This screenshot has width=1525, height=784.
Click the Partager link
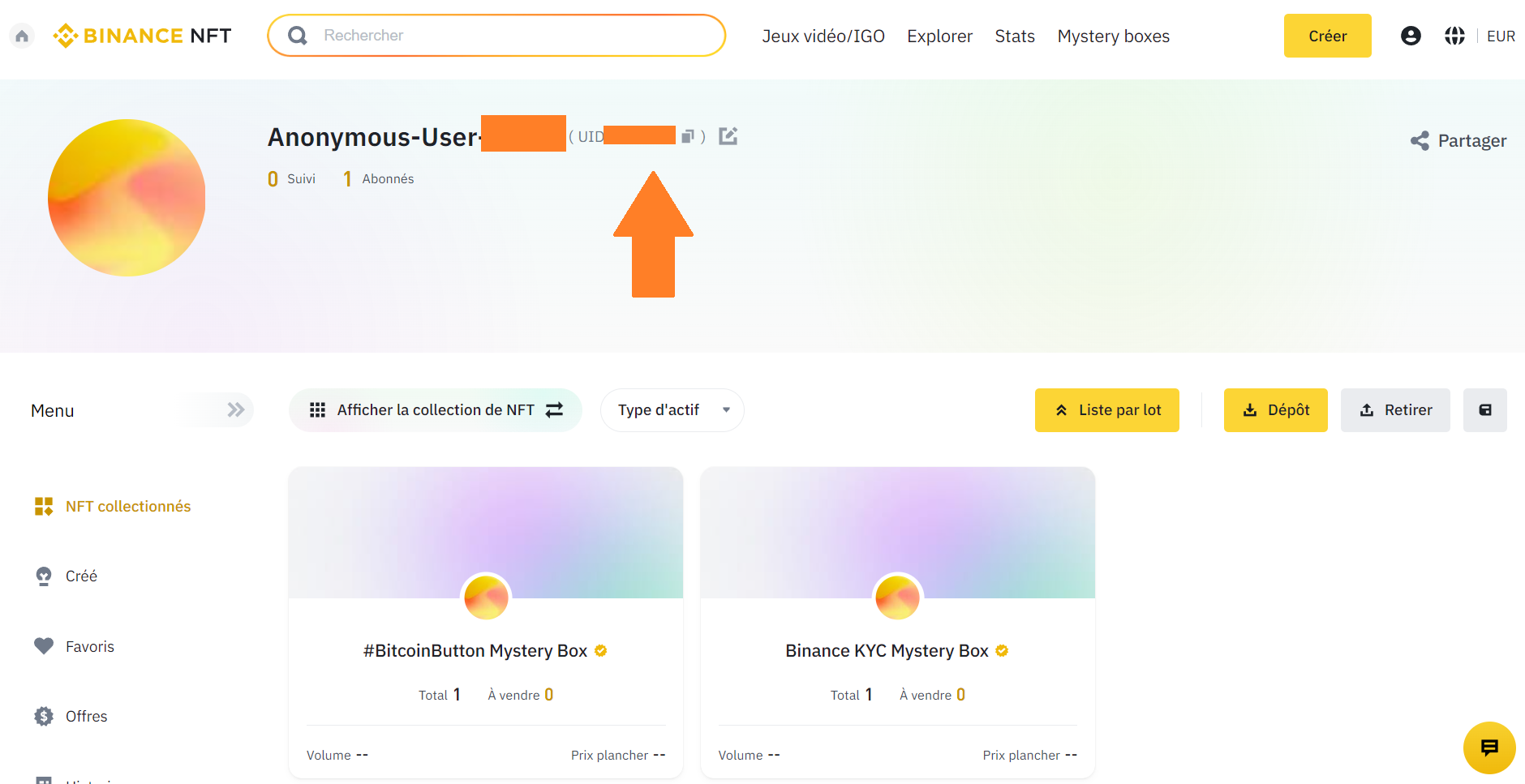pyautogui.click(x=1458, y=139)
